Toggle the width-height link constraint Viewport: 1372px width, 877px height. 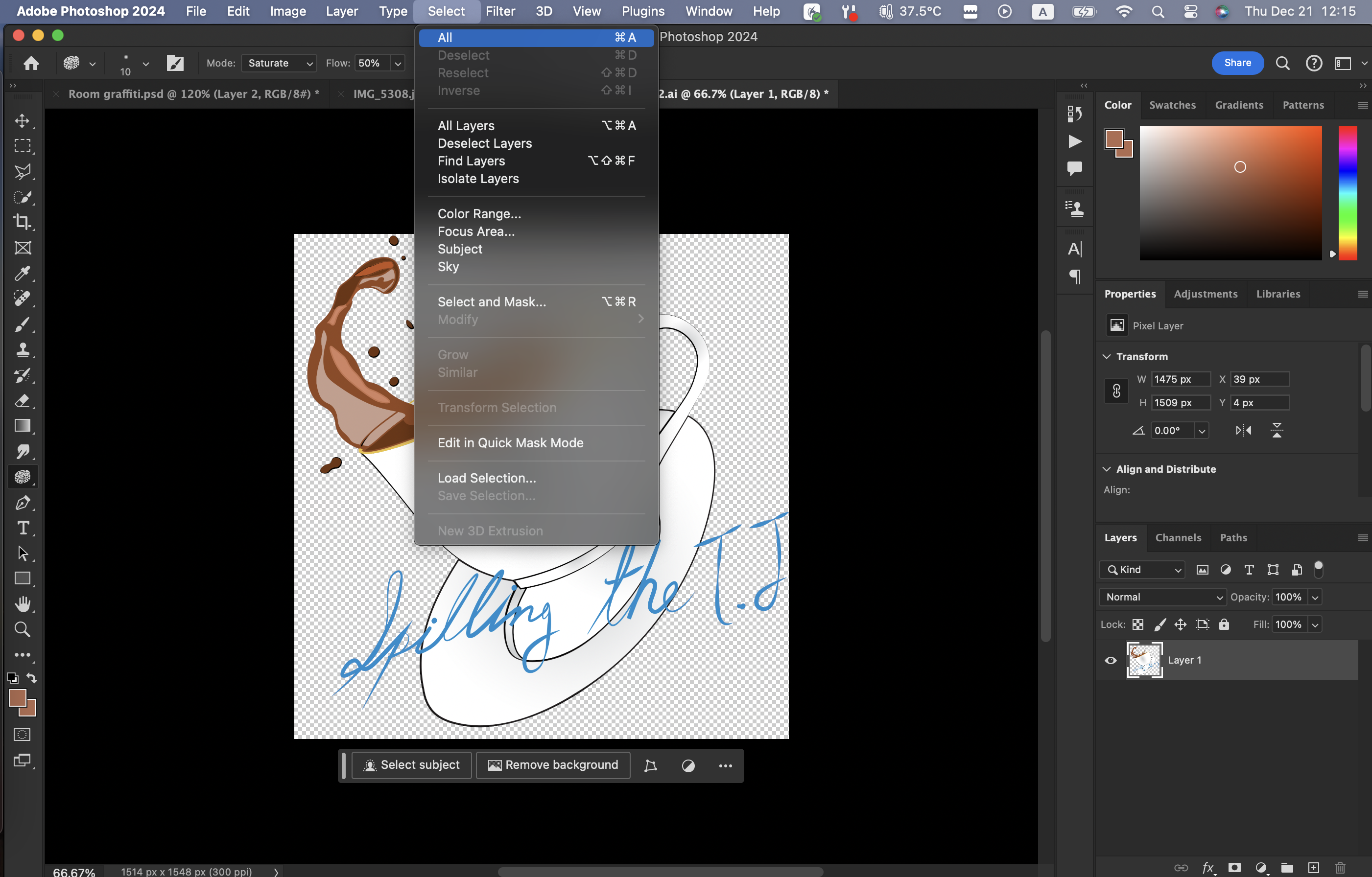pos(1116,391)
